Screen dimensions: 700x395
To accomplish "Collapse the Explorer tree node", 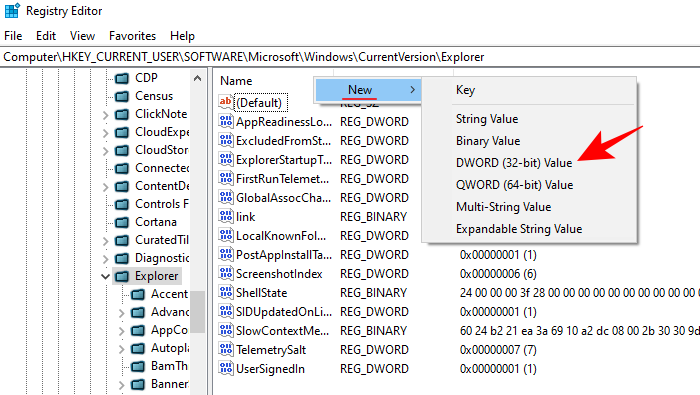I will coord(106,277).
